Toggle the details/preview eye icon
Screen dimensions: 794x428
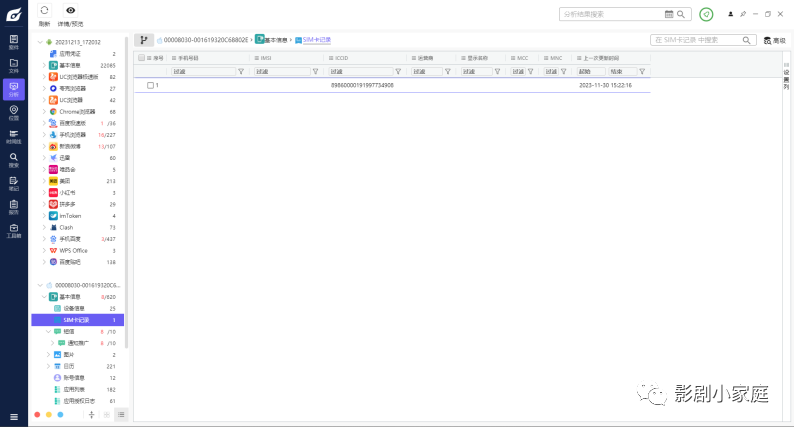[70, 10]
